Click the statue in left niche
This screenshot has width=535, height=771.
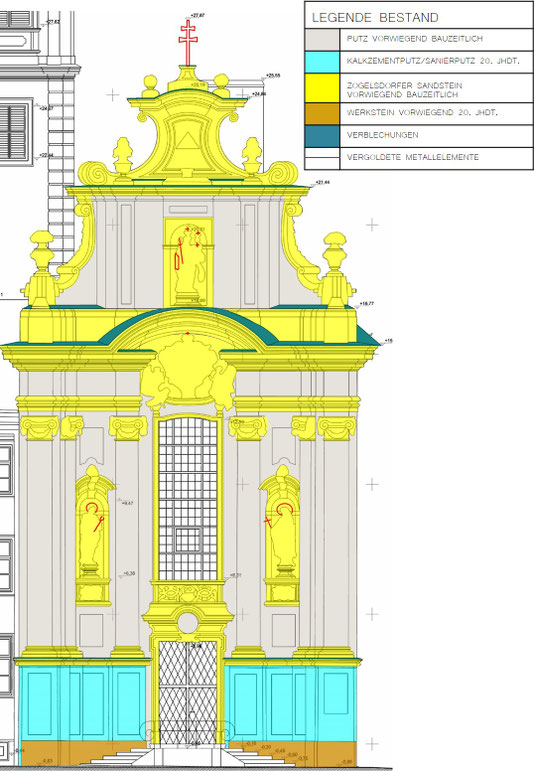point(92,536)
